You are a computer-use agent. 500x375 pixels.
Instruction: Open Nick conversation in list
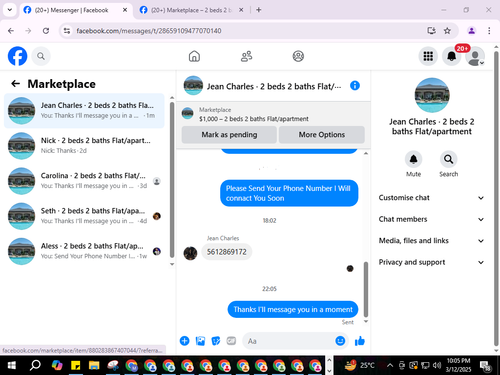click(84, 146)
